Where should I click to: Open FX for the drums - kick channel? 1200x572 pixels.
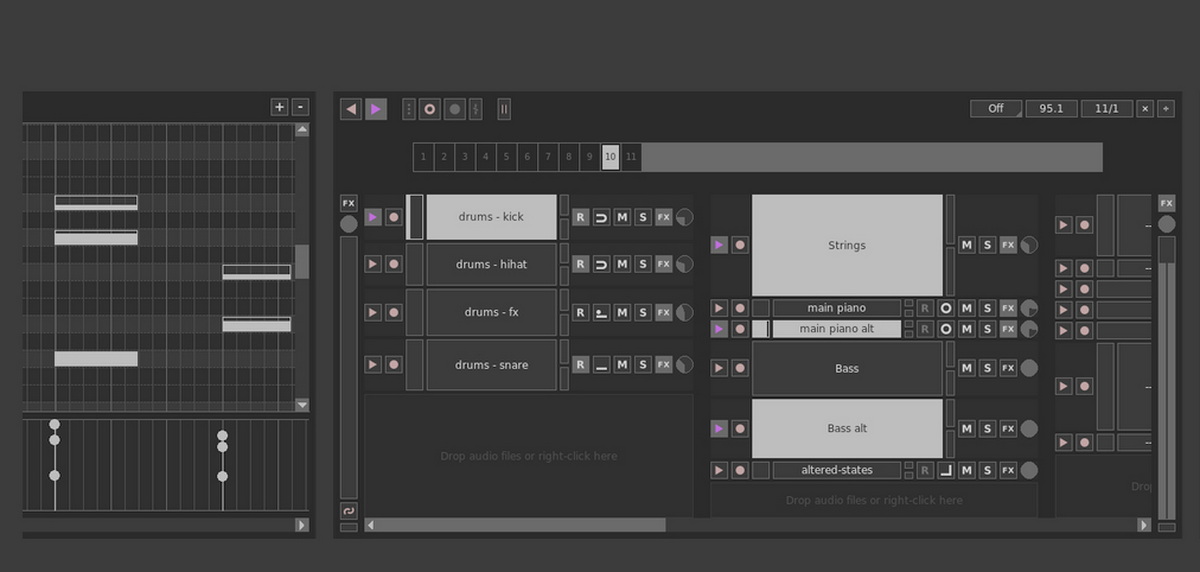click(663, 217)
